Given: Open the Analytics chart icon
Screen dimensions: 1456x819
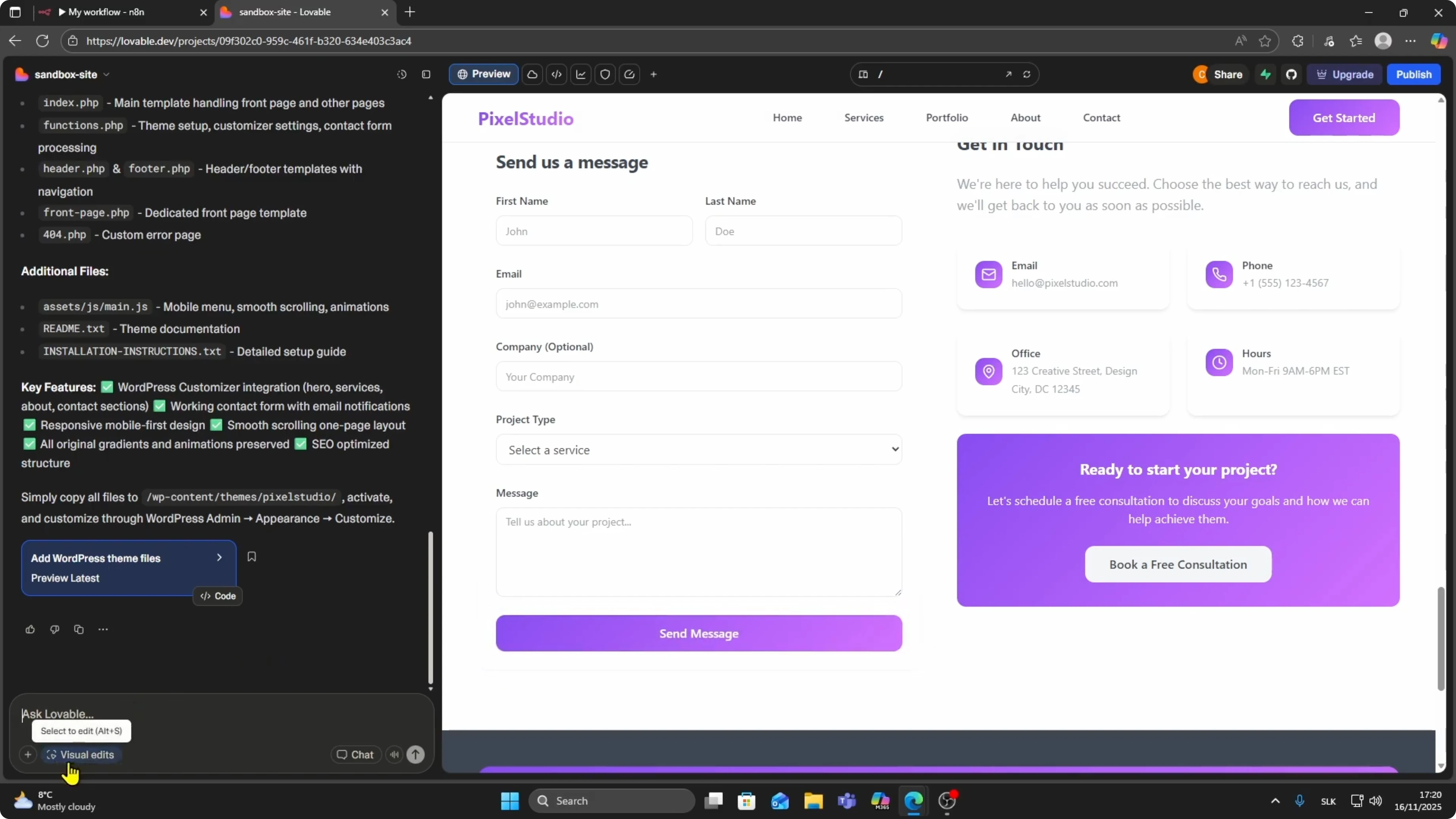Looking at the screenshot, I should (x=581, y=75).
